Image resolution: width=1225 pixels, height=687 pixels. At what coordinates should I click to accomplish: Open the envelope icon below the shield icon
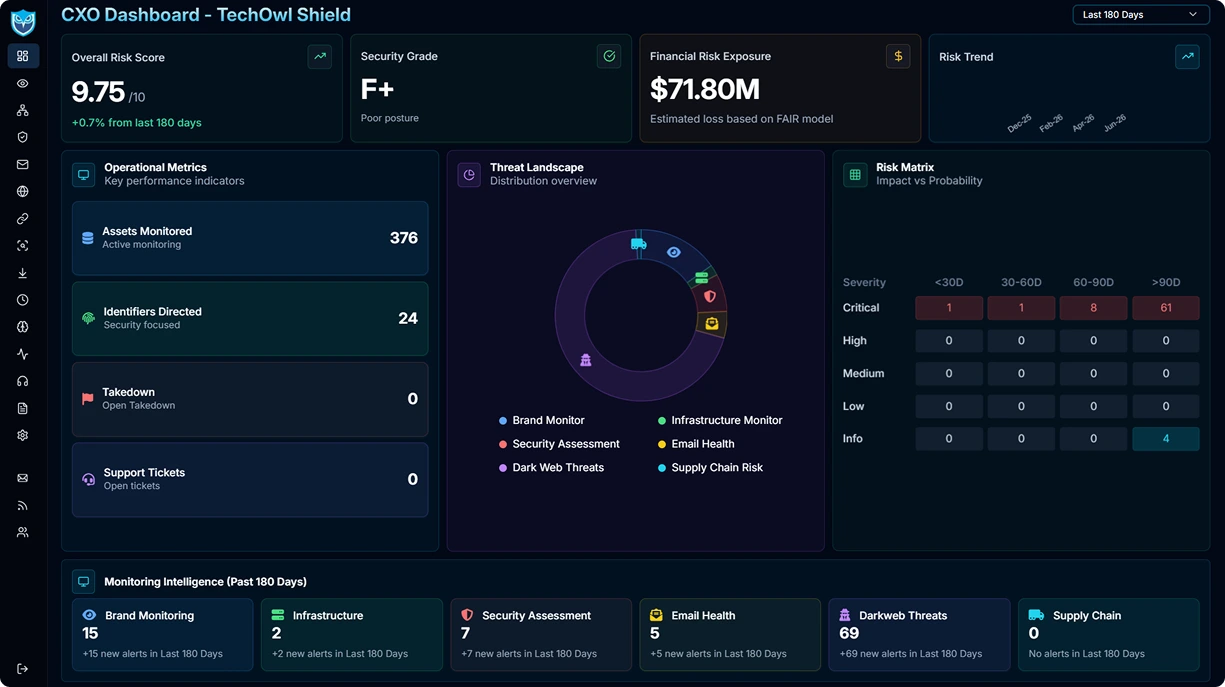point(23,165)
